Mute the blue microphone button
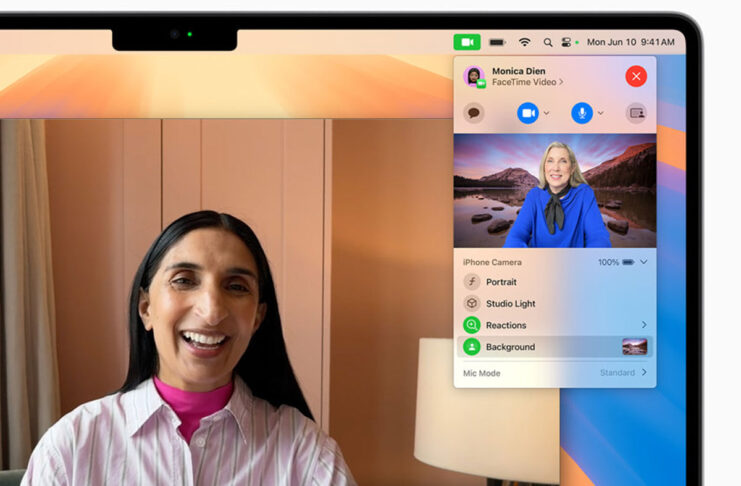 [582, 113]
